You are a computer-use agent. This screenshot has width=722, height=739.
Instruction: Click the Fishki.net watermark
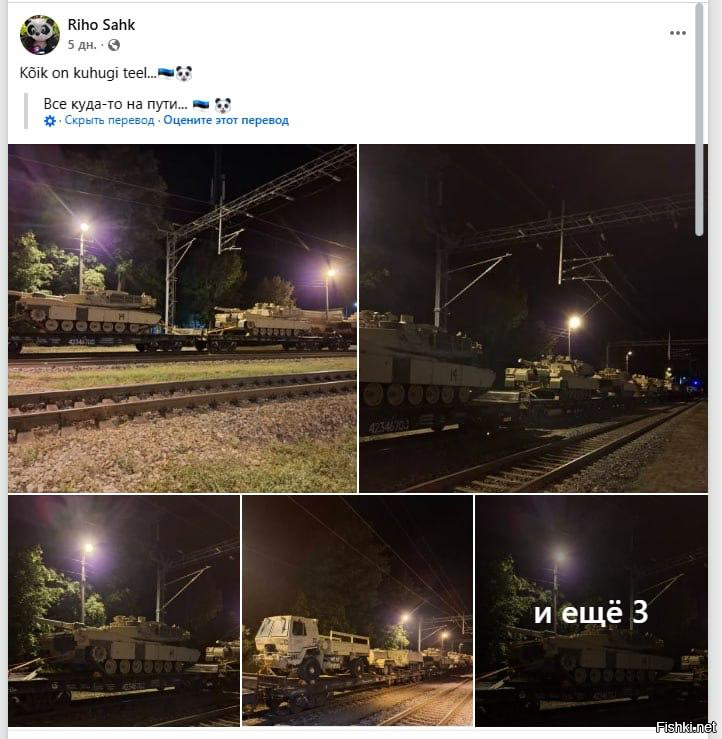click(x=686, y=727)
